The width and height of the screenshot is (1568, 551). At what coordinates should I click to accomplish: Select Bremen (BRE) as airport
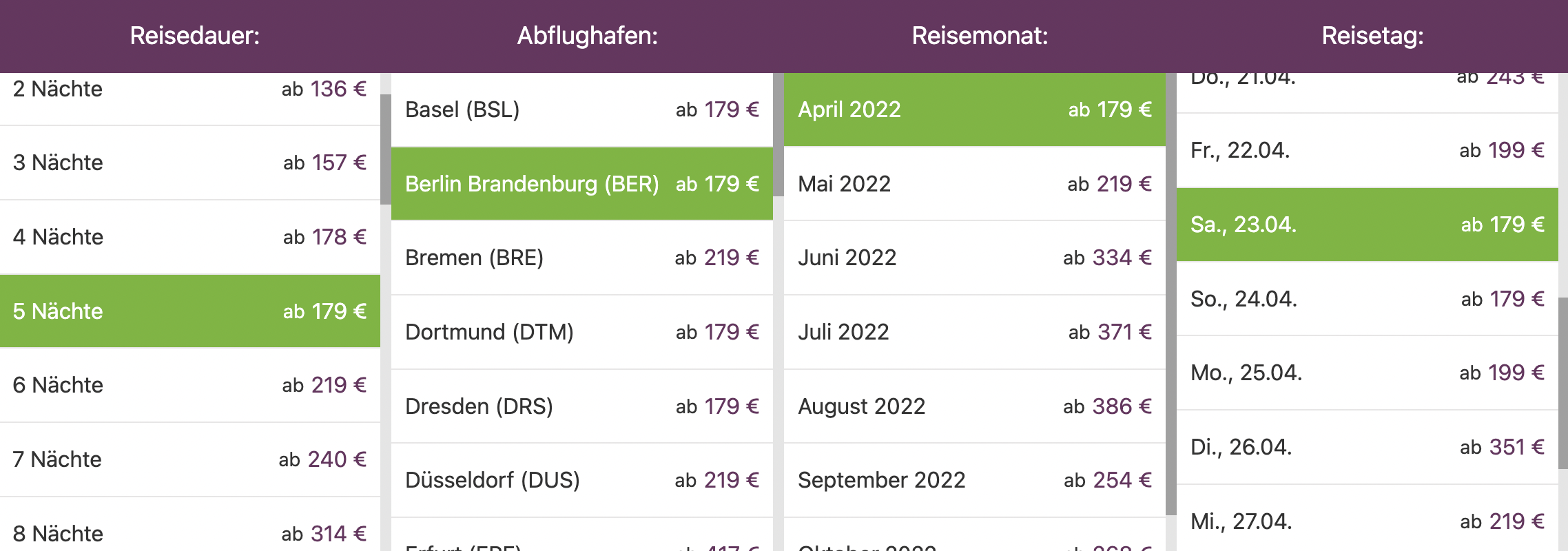tap(582, 258)
